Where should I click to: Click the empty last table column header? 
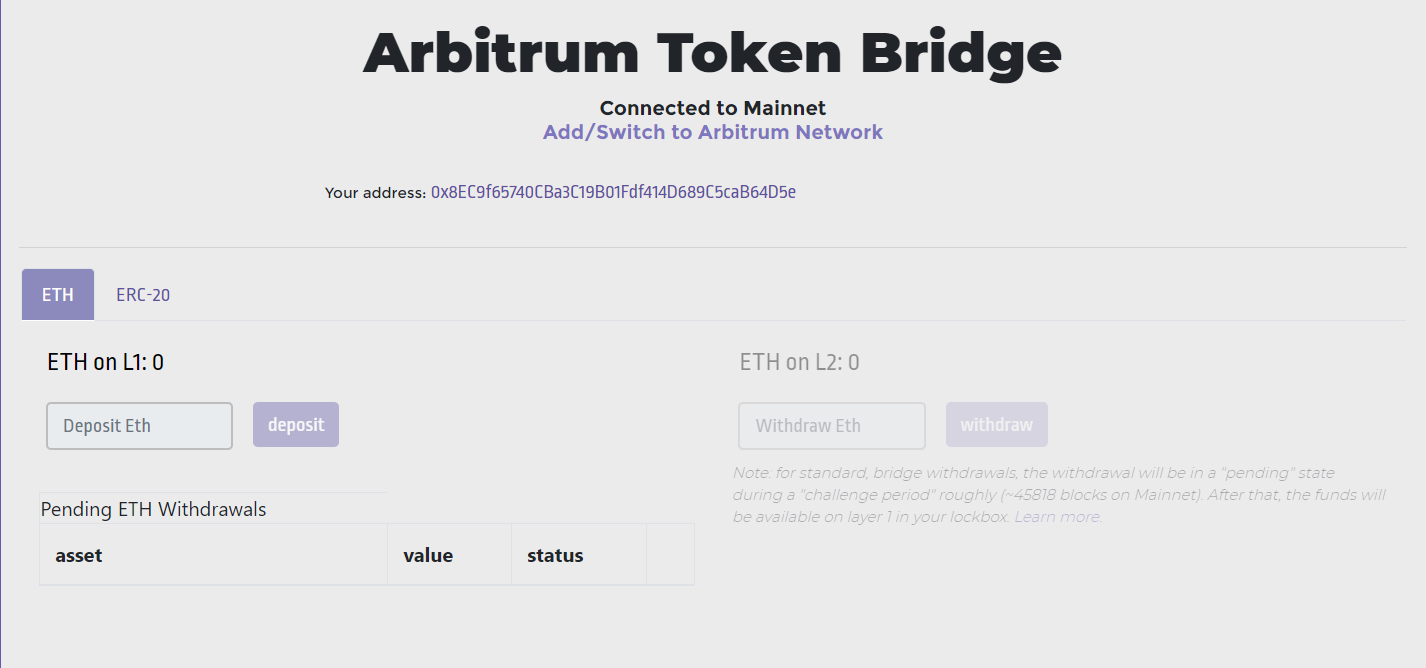pos(670,555)
